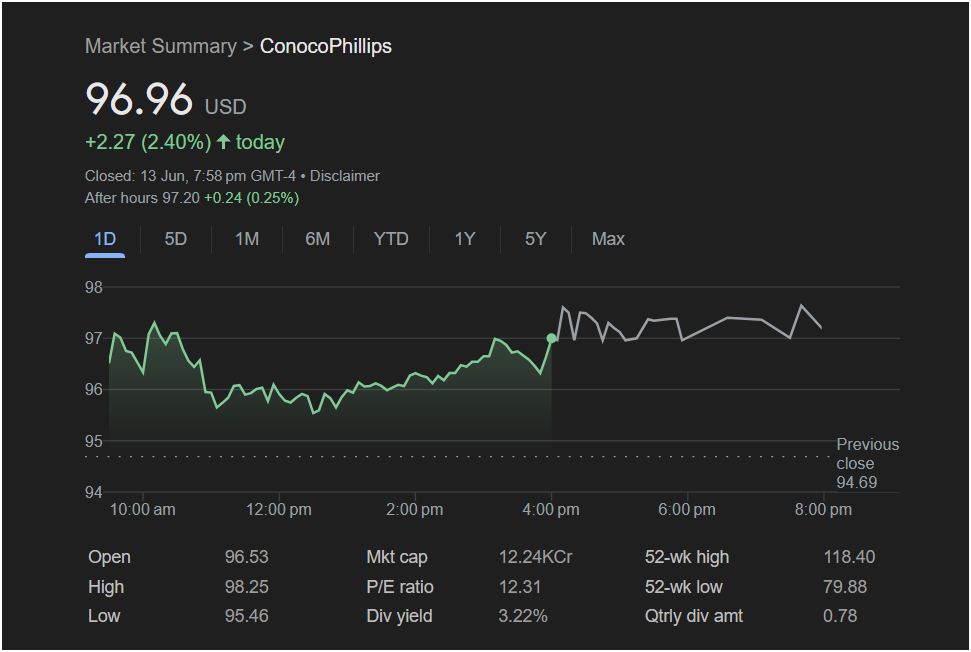Click the green up arrow beside today
The image size is (971, 652).
(x=224, y=142)
